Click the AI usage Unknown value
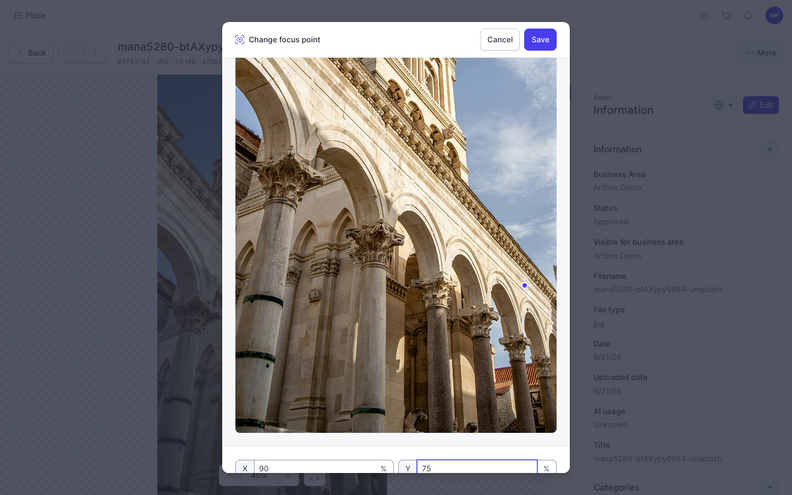 tap(610, 425)
